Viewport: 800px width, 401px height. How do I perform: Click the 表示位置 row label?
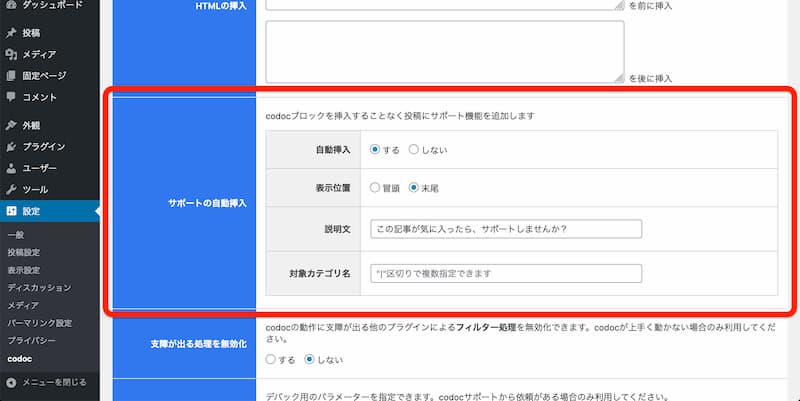tap(333, 188)
